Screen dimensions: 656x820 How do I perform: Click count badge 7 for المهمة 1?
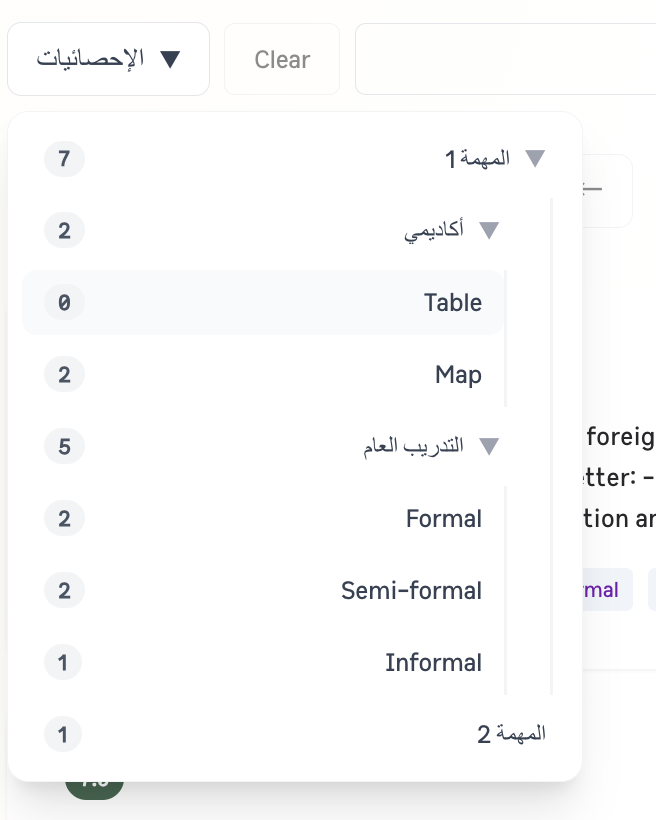click(x=64, y=158)
